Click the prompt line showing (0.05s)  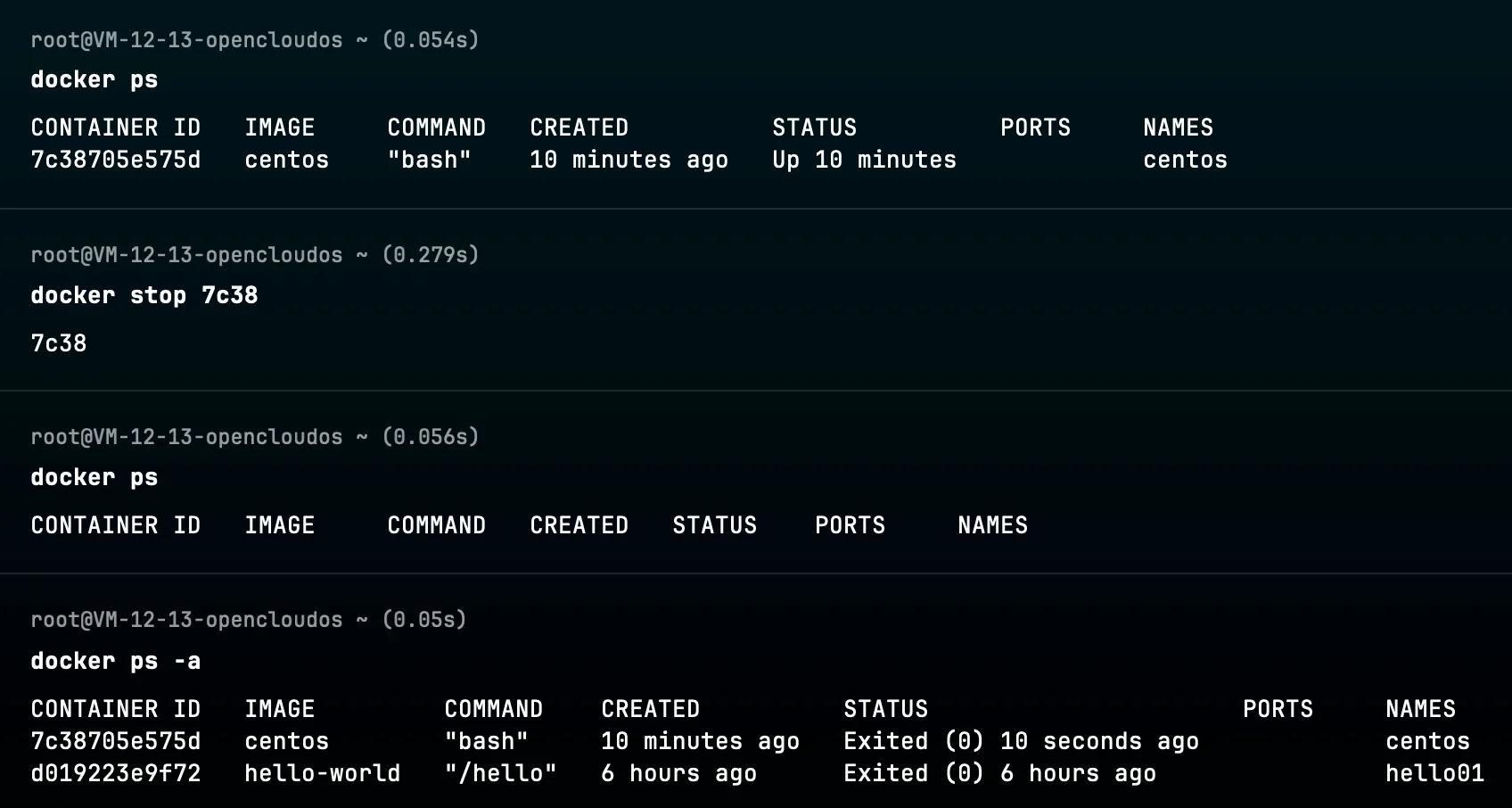tap(248, 620)
